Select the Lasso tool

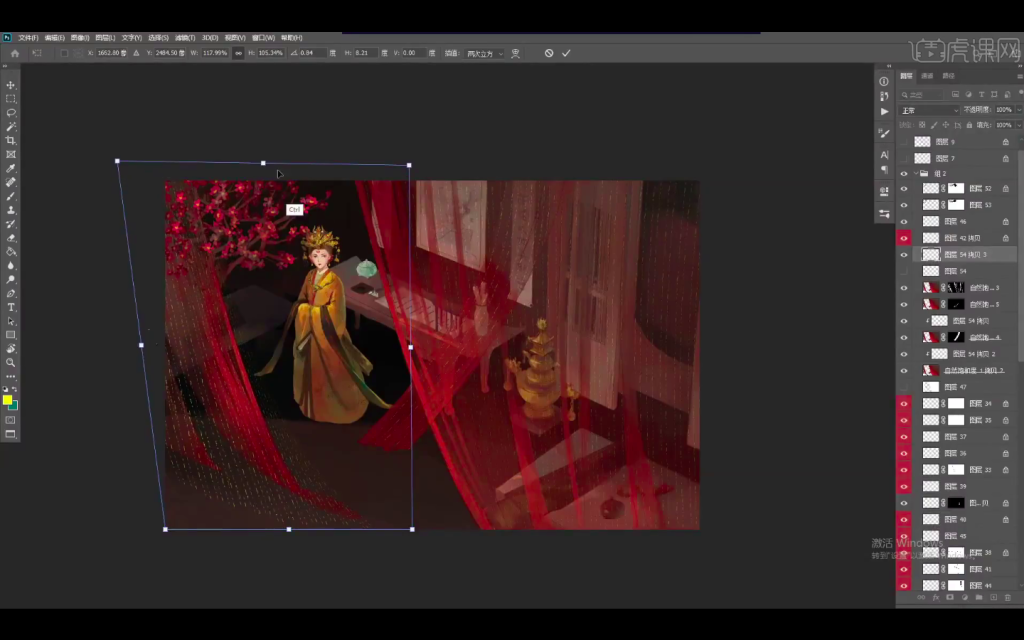(11, 113)
